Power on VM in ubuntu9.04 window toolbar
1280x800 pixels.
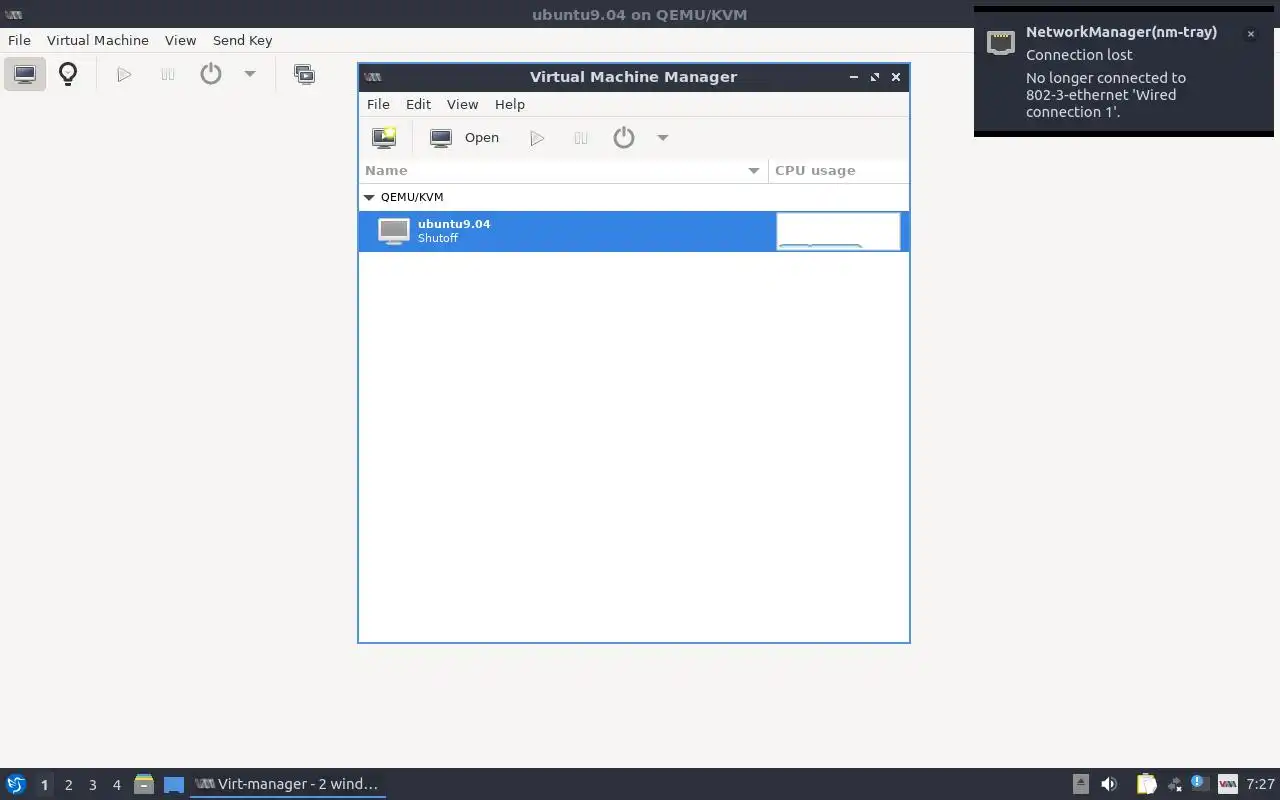[124, 74]
